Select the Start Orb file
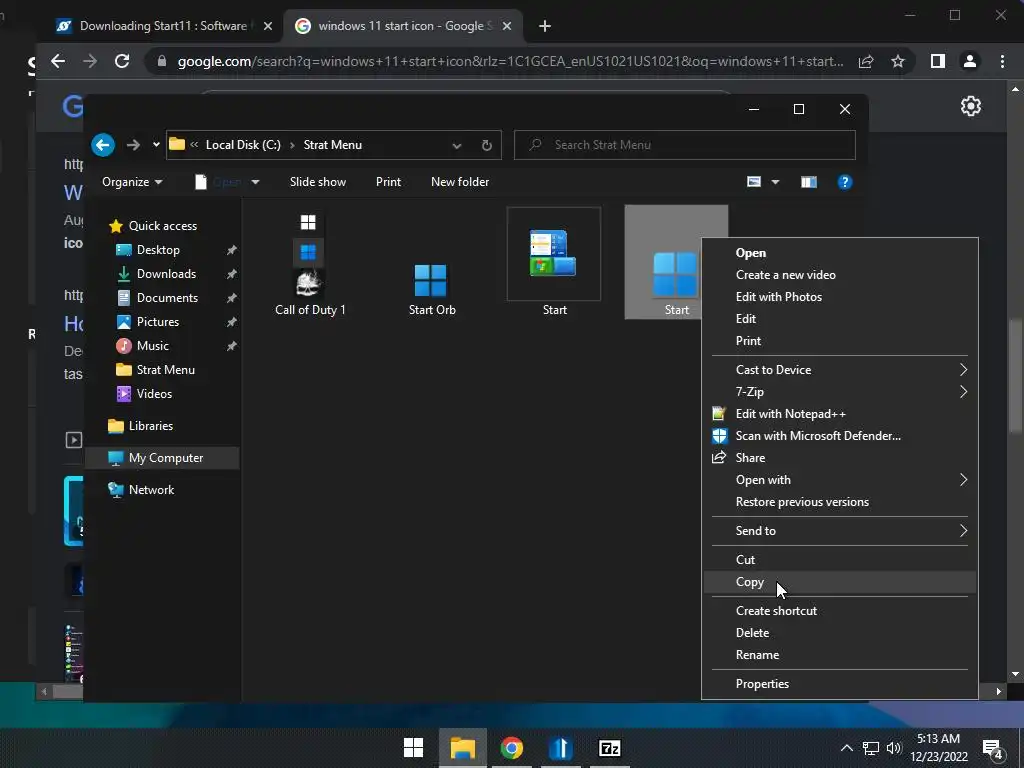 point(432,289)
